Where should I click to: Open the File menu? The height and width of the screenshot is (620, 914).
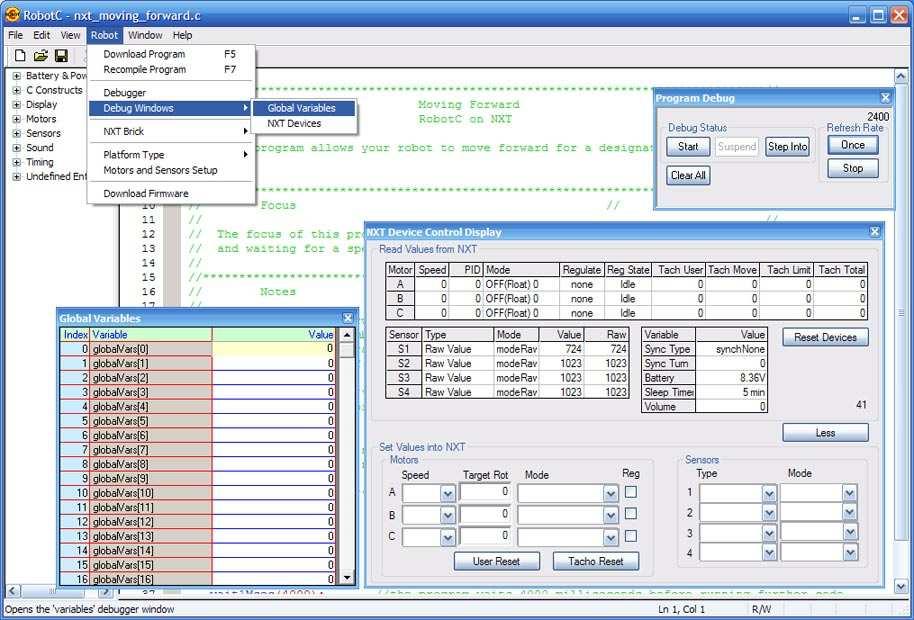(15, 35)
